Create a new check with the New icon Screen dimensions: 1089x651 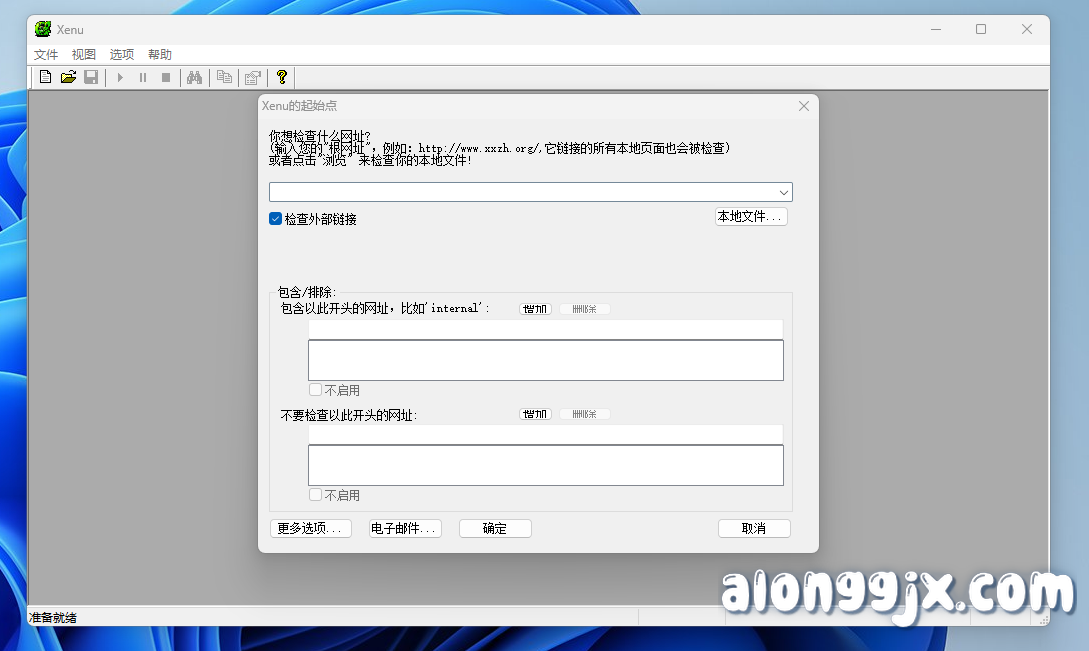tap(45, 77)
